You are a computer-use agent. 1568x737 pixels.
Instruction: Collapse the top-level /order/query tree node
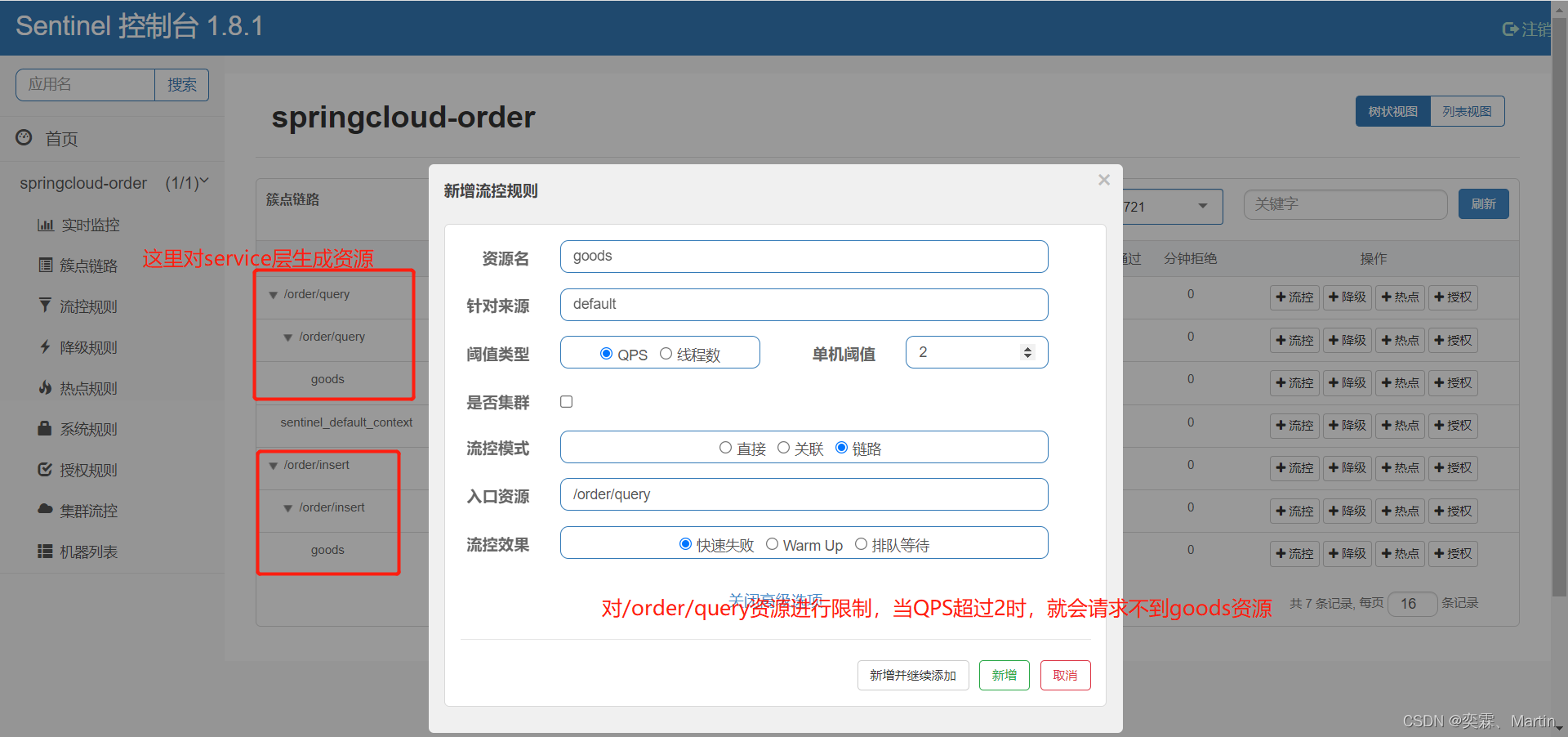click(274, 295)
